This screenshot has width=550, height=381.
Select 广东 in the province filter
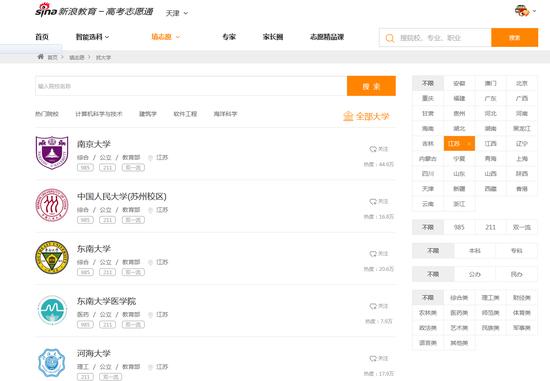(490, 98)
